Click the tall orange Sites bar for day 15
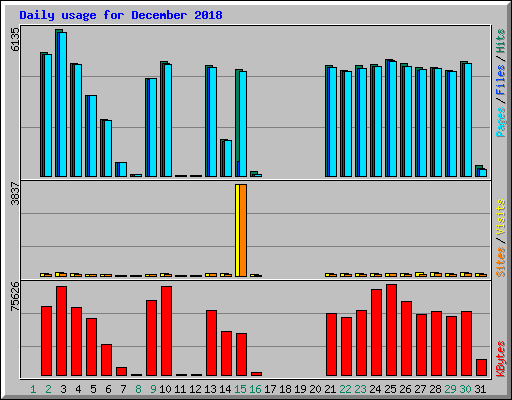 [243, 230]
